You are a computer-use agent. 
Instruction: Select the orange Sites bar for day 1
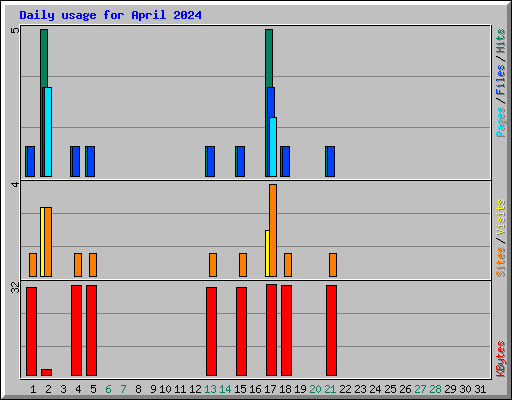pyautogui.click(x=33, y=265)
